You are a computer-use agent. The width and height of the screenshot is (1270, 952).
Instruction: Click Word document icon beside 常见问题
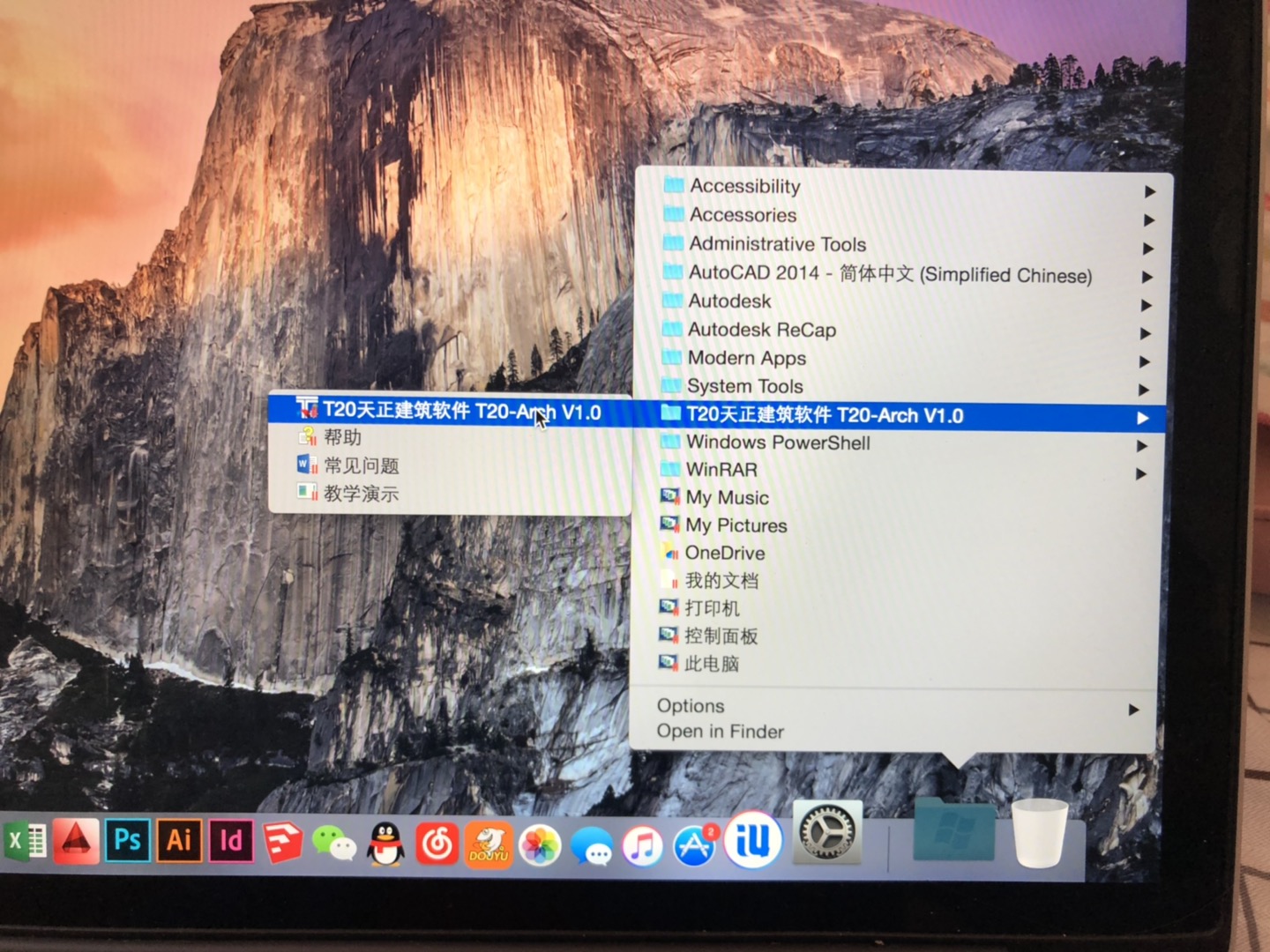tap(307, 464)
